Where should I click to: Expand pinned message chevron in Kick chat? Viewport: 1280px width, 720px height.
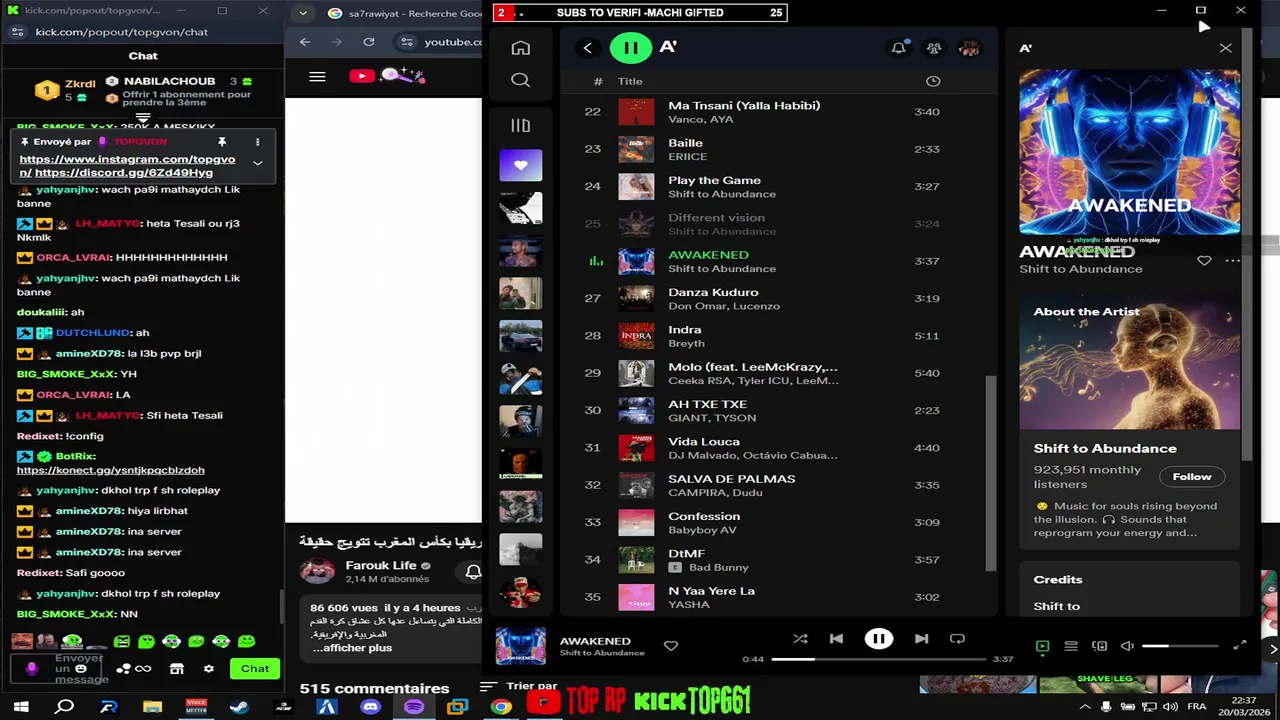pos(257,163)
